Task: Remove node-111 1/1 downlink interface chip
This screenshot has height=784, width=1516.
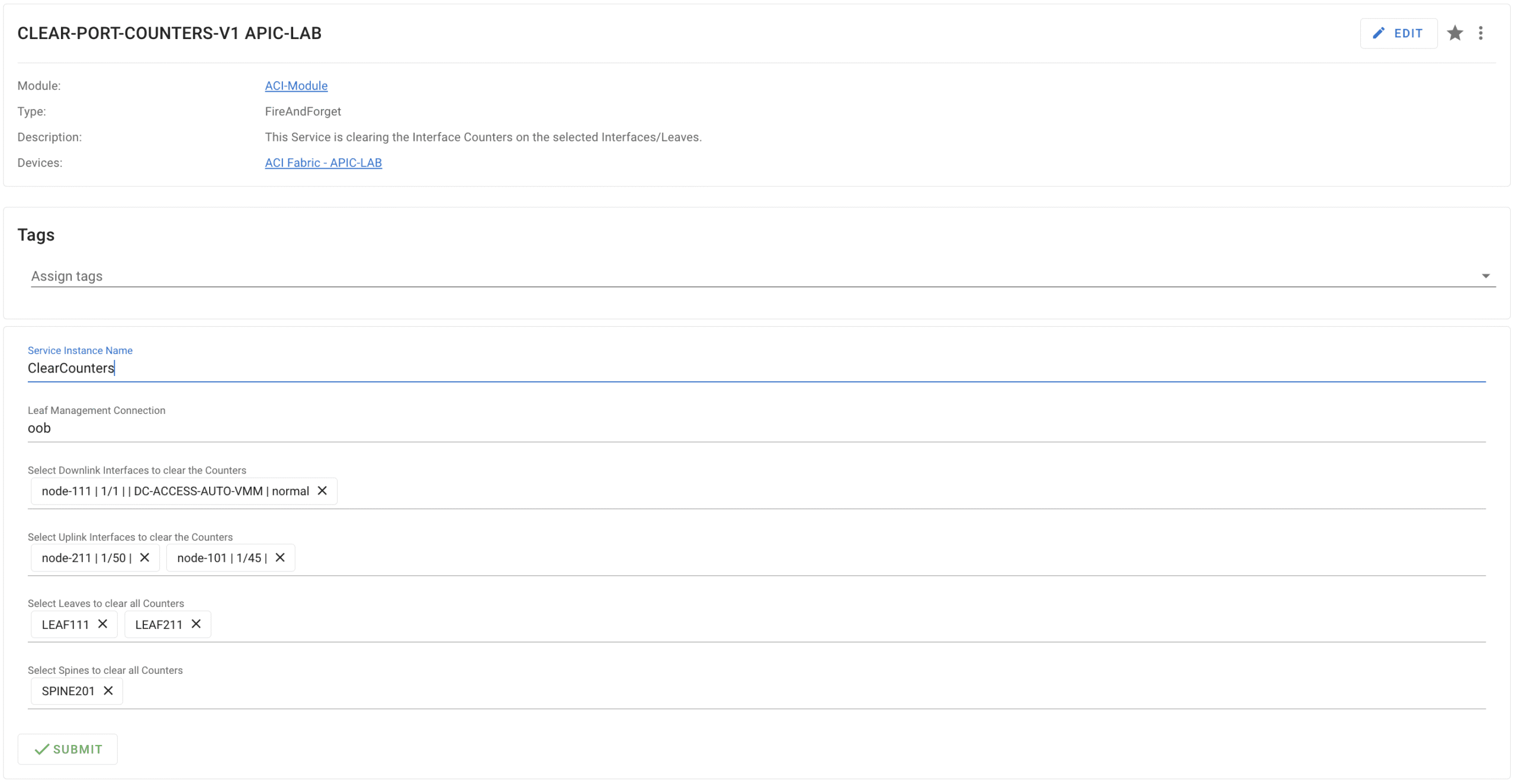Action: pos(322,491)
